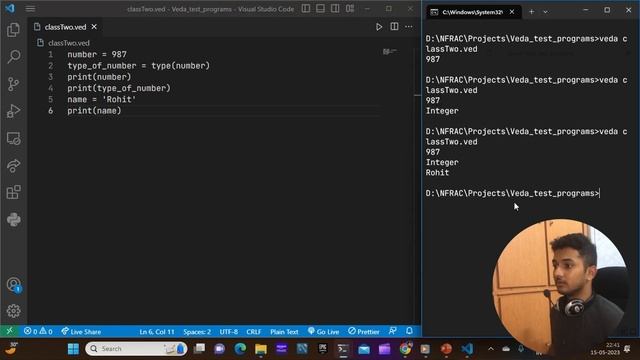
Task: Change indentation via Spaces: 2
Action: [197, 331]
